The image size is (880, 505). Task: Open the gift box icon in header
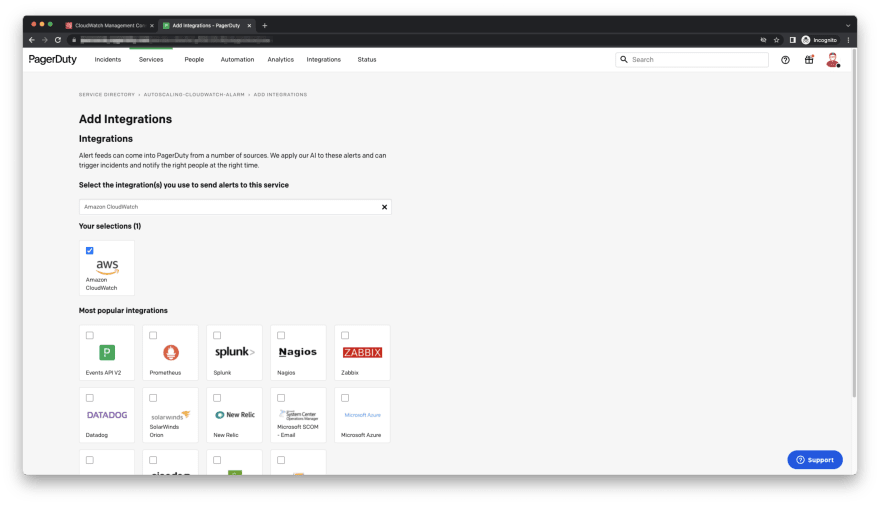pos(809,59)
